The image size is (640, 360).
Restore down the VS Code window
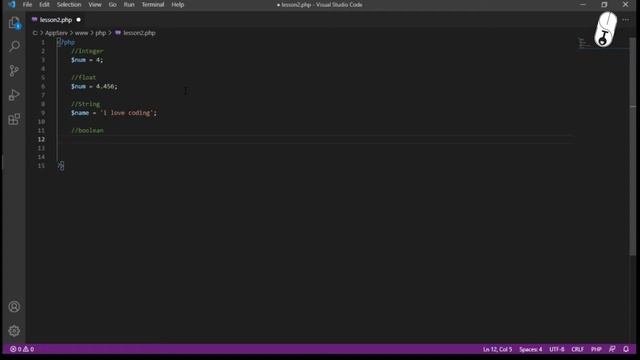[604, 4]
